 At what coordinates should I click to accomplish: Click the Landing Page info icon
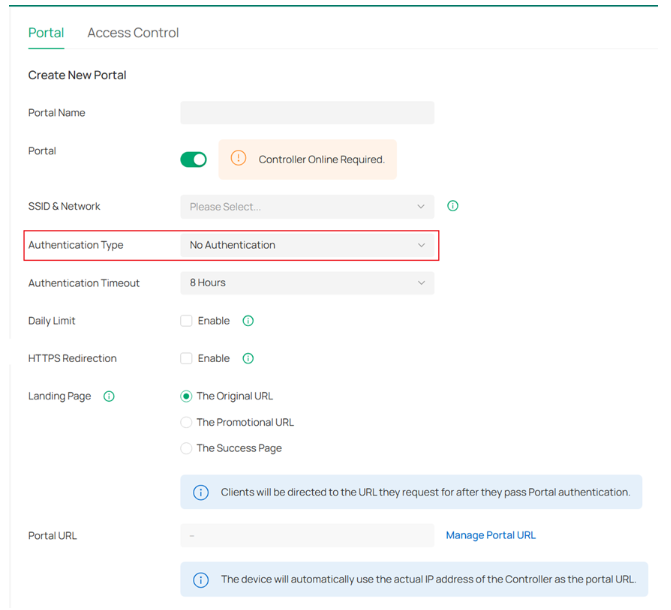pyautogui.click(x=109, y=396)
